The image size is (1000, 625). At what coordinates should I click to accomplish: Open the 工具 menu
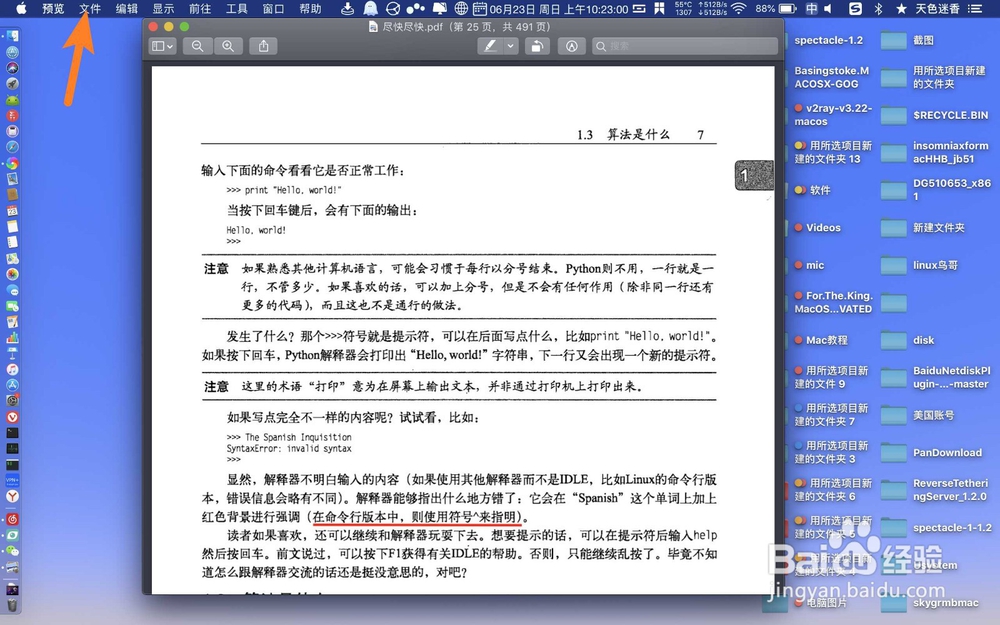(237, 8)
